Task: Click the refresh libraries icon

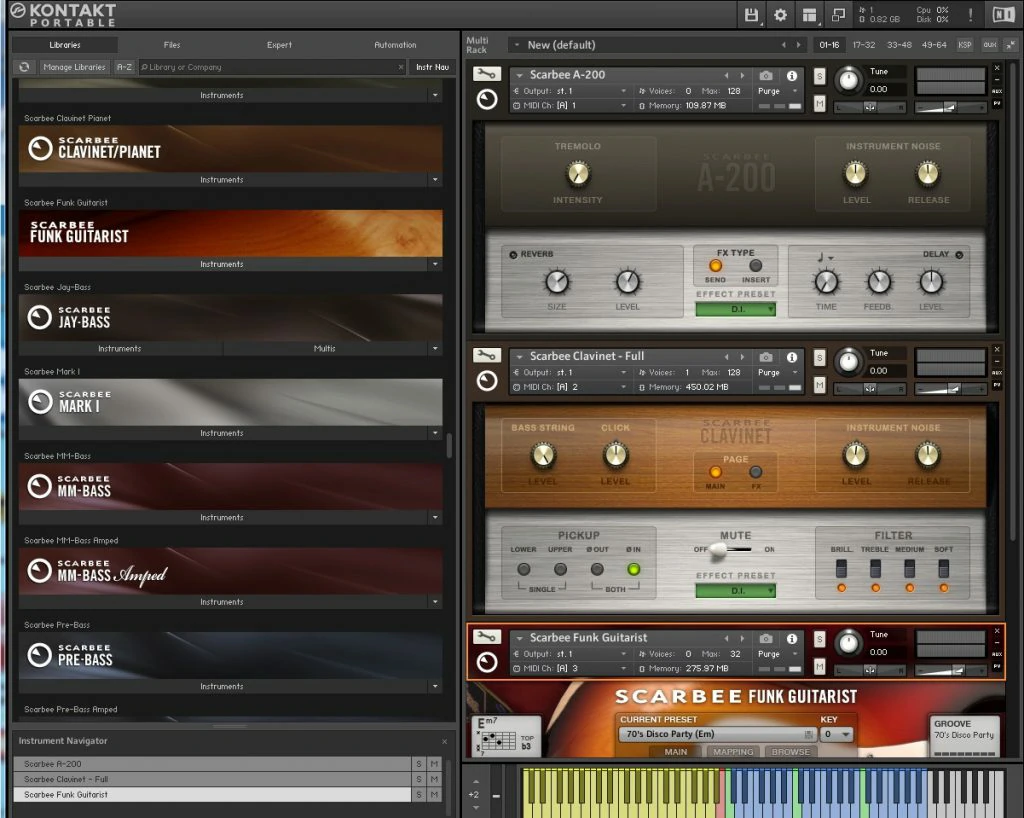Action: tap(24, 67)
